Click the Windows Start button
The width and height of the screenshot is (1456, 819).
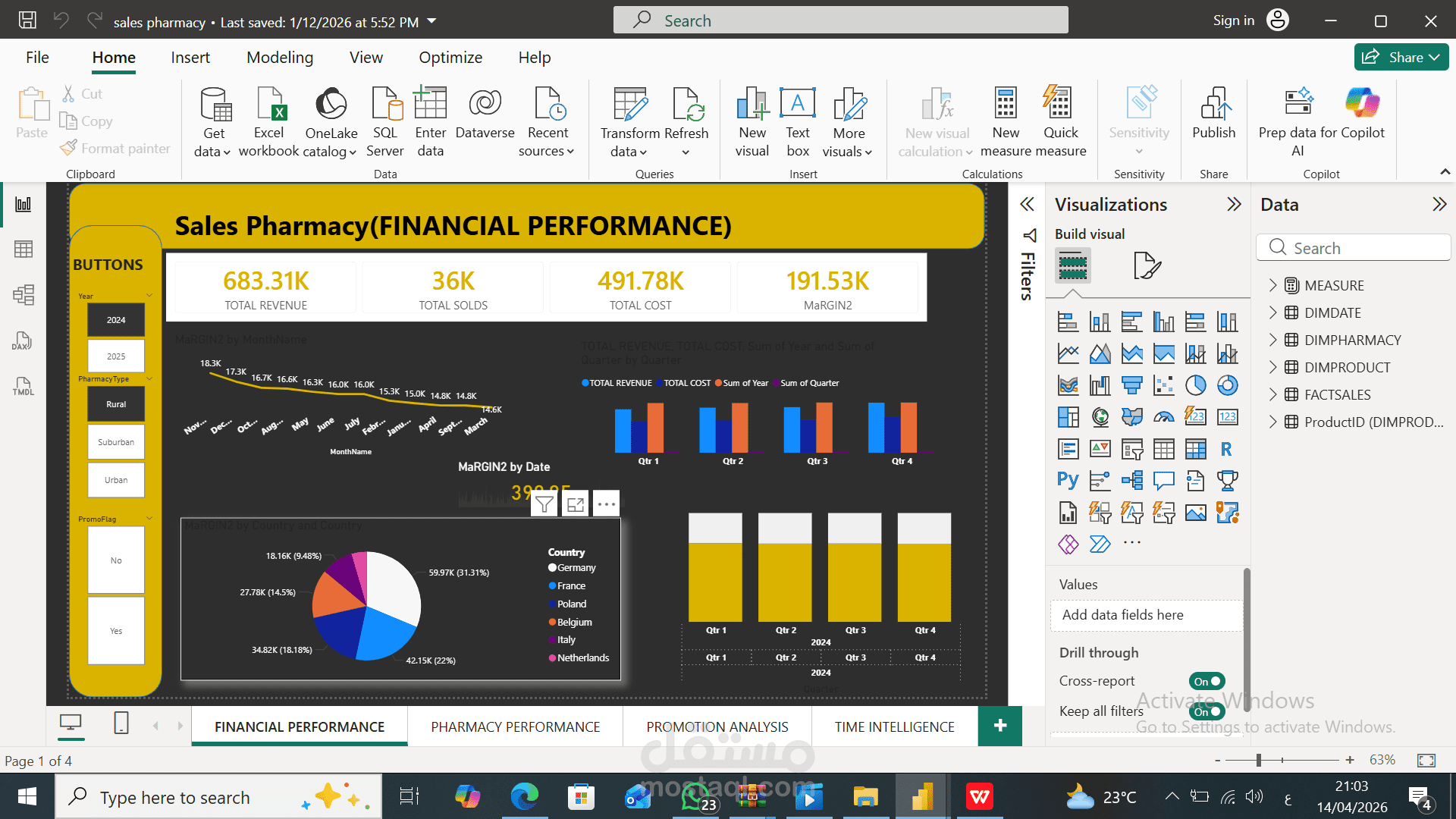[27, 797]
